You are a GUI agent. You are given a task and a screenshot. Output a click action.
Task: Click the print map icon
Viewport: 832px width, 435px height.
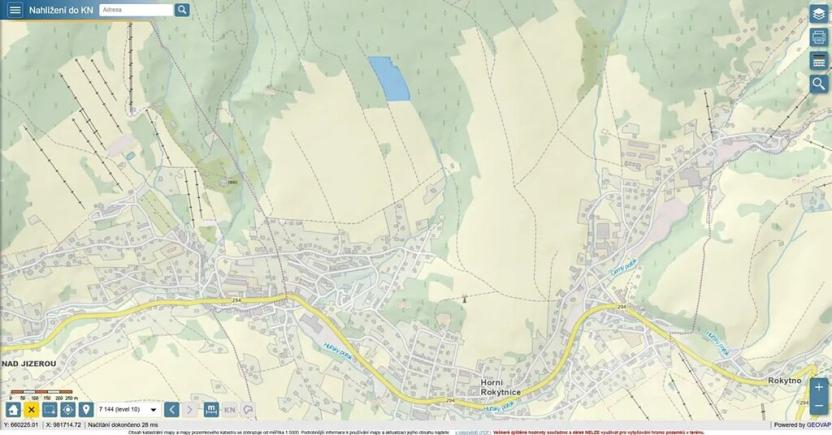(818, 38)
